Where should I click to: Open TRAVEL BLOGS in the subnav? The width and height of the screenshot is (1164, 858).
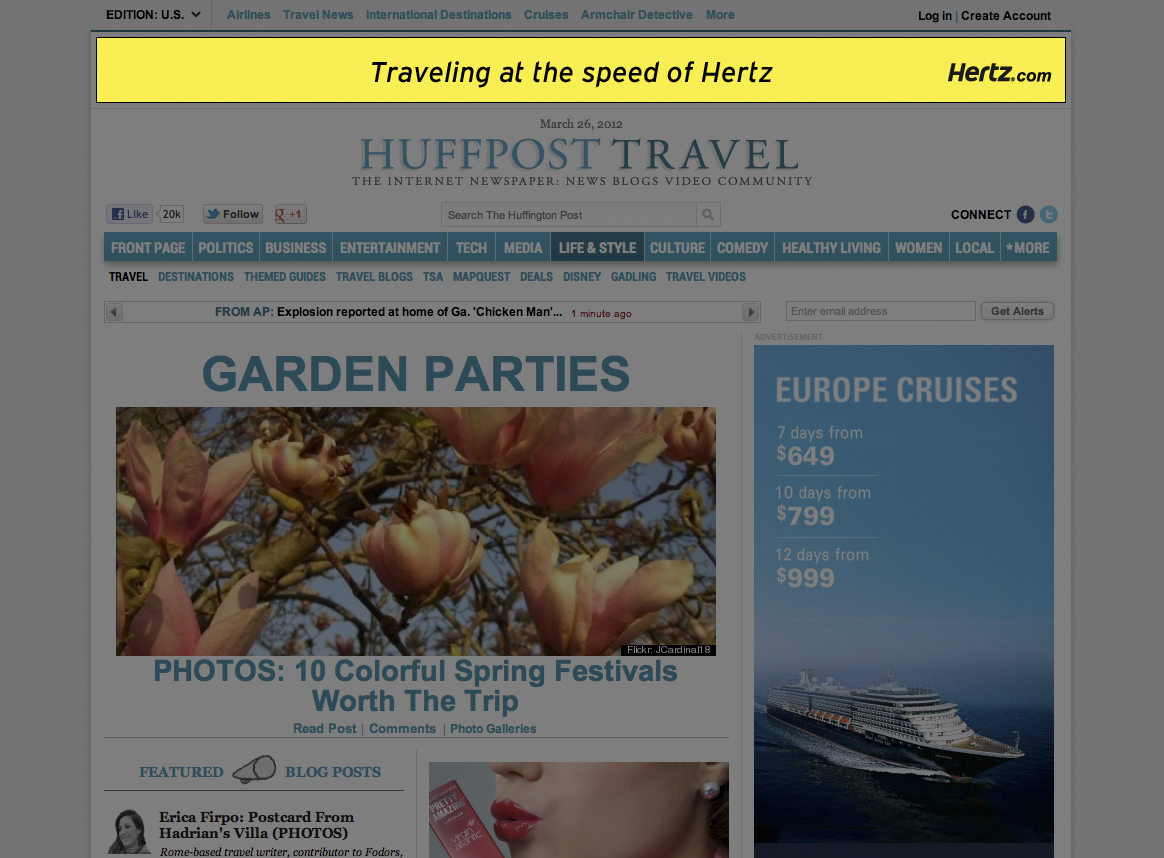point(374,277)
